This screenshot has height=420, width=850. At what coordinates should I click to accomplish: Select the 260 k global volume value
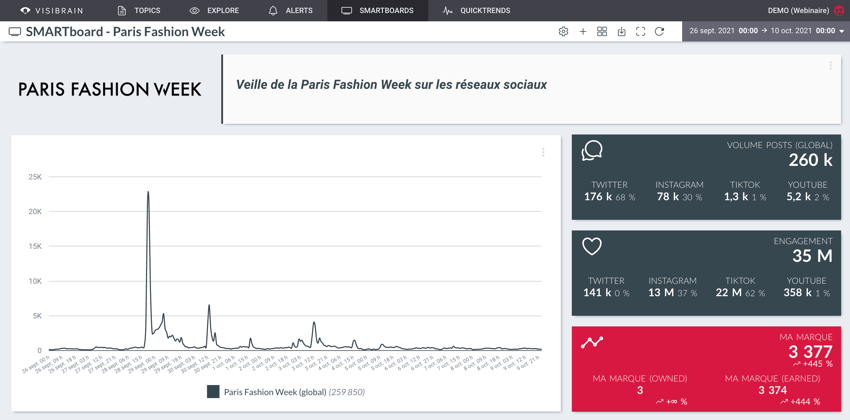point(810,160)
